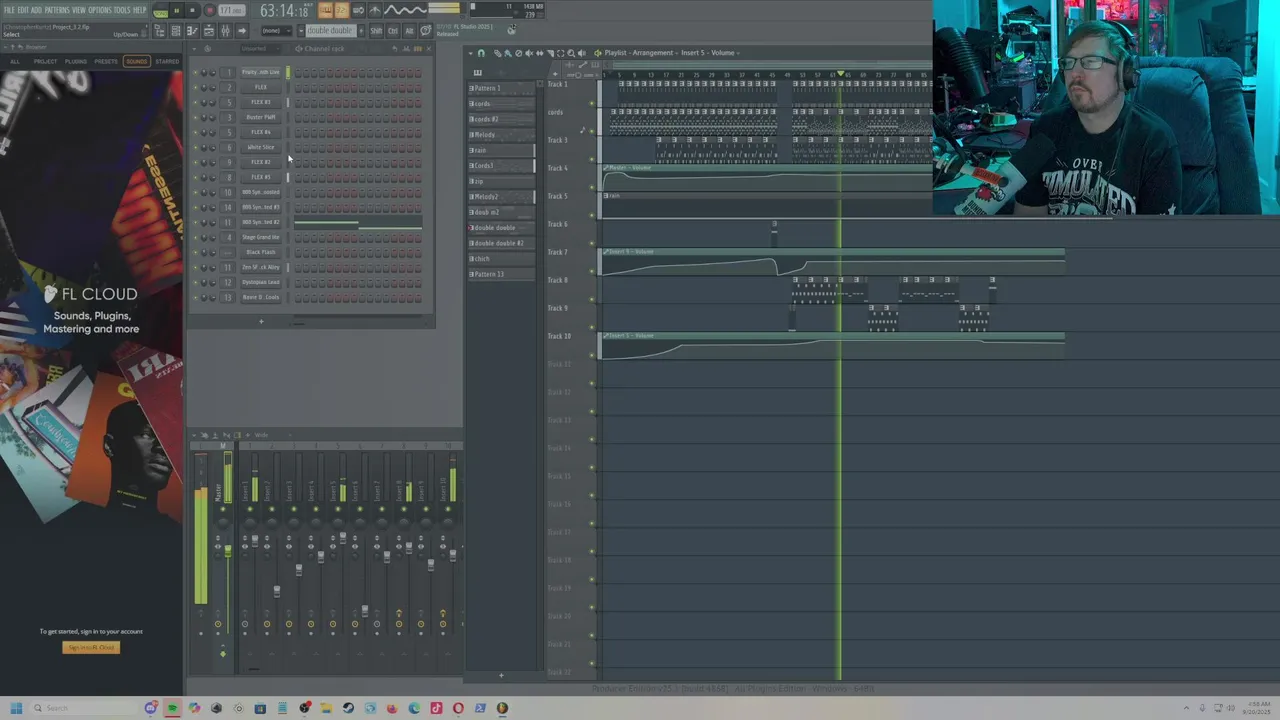
Task: Toggle the Playlist snap magnet icon
Action: pyautogui.click(x=481, y=53)
